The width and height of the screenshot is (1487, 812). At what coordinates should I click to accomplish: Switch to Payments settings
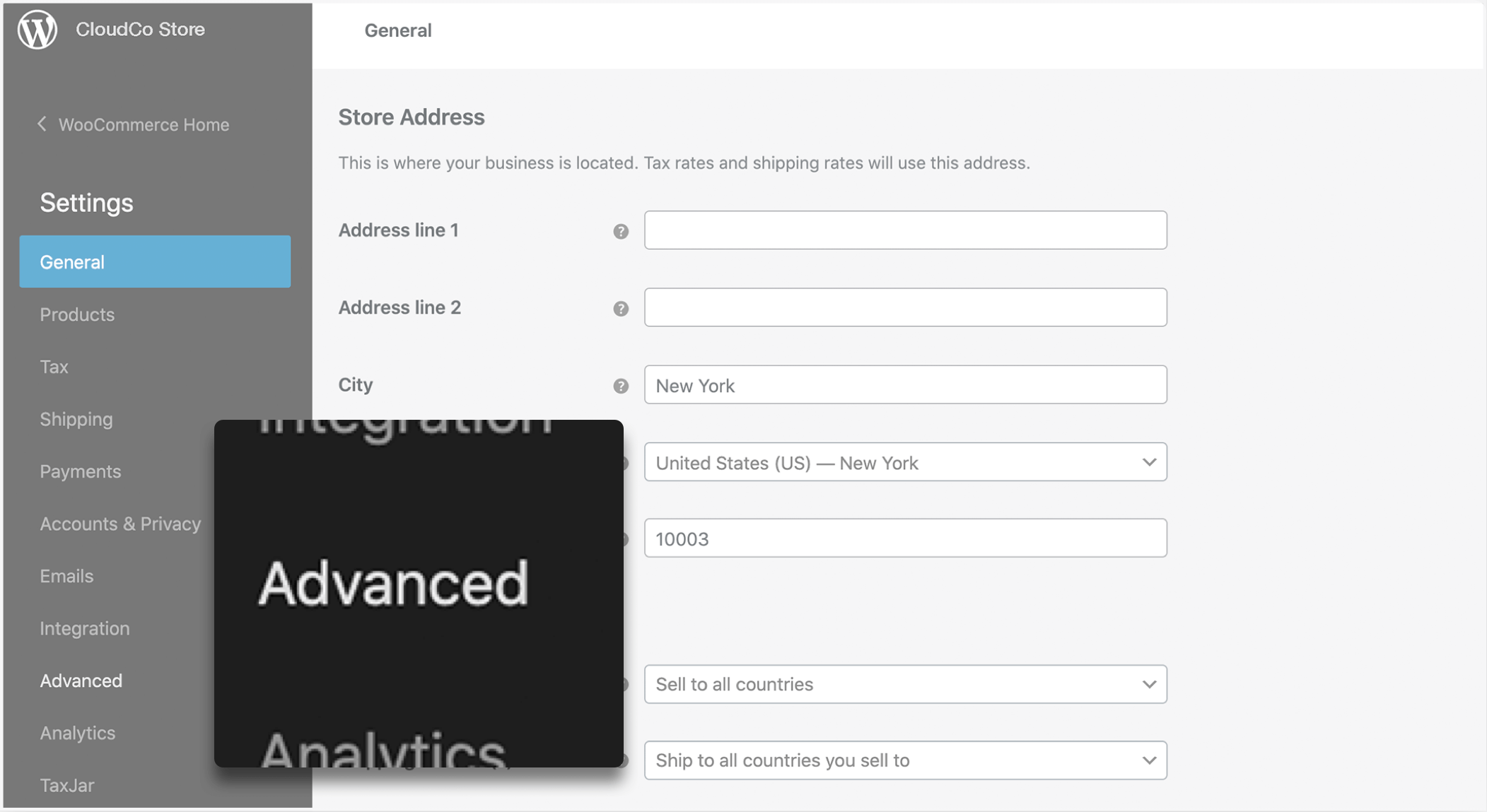click(x=81, y=471)
